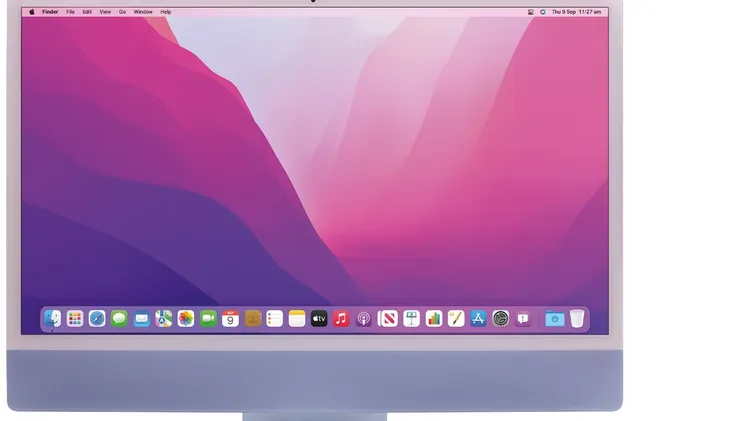Open the Calendar app icon

point(230,318)
